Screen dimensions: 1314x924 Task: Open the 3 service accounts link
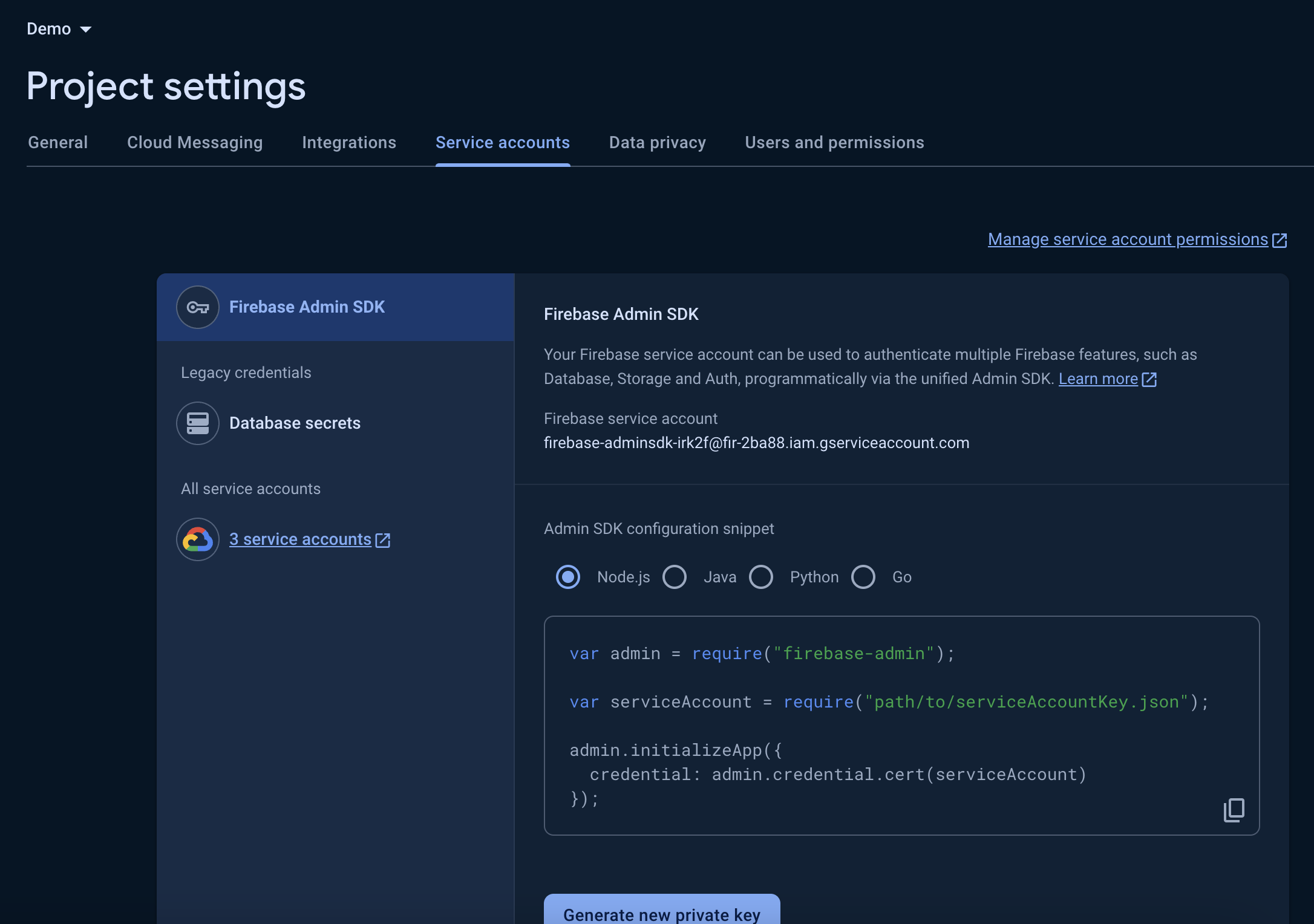coord(300,539)
